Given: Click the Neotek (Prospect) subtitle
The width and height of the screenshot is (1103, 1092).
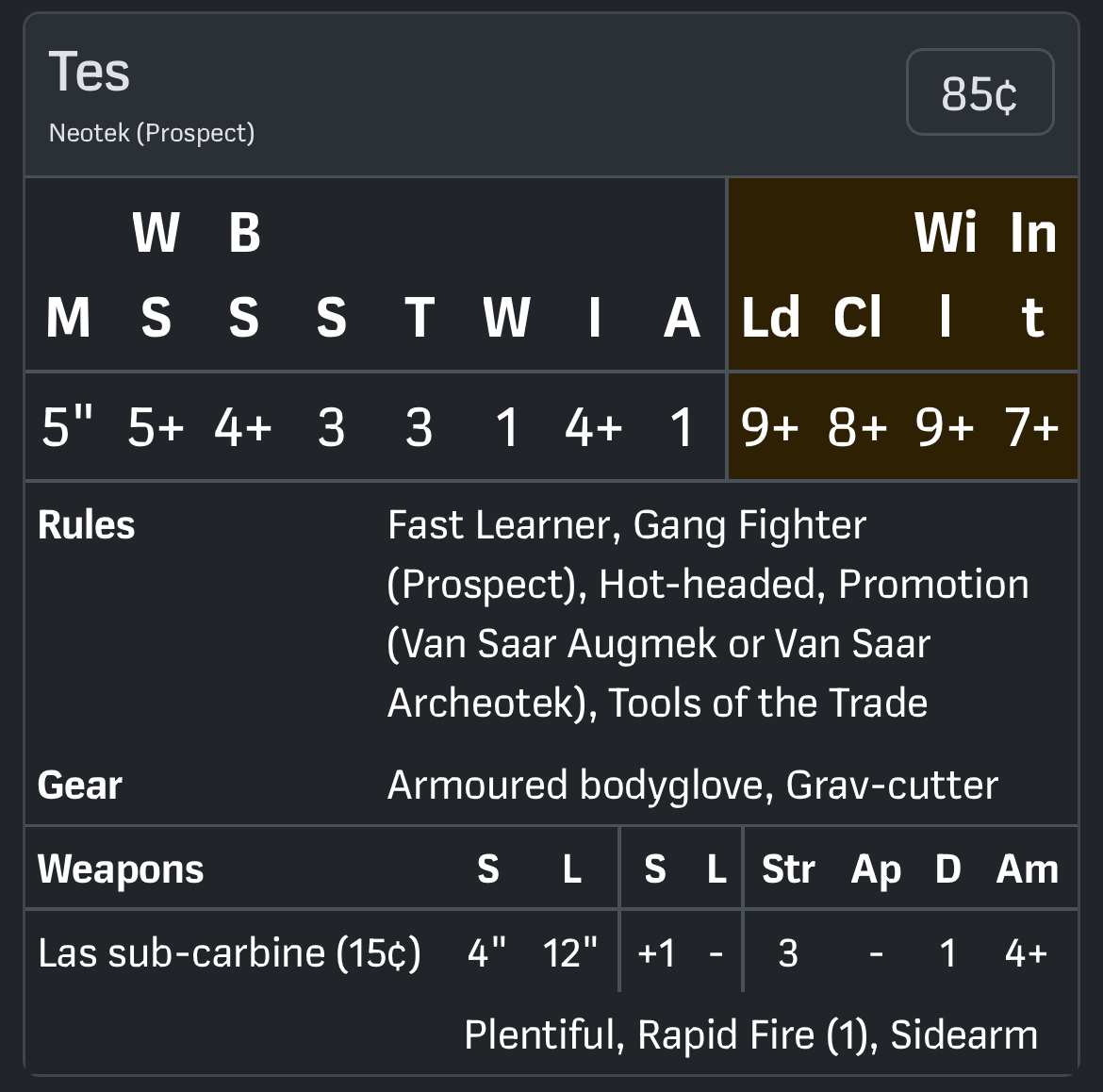Looking at the screenshot, I should pos(152,133).
